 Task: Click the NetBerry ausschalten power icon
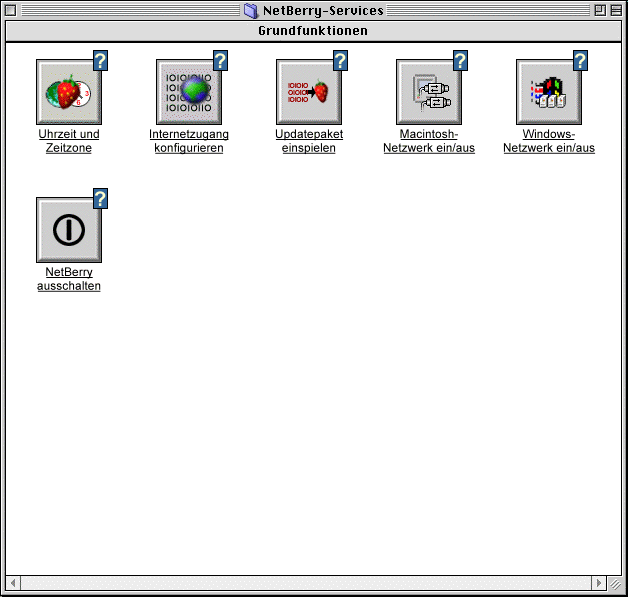point(69,230)
